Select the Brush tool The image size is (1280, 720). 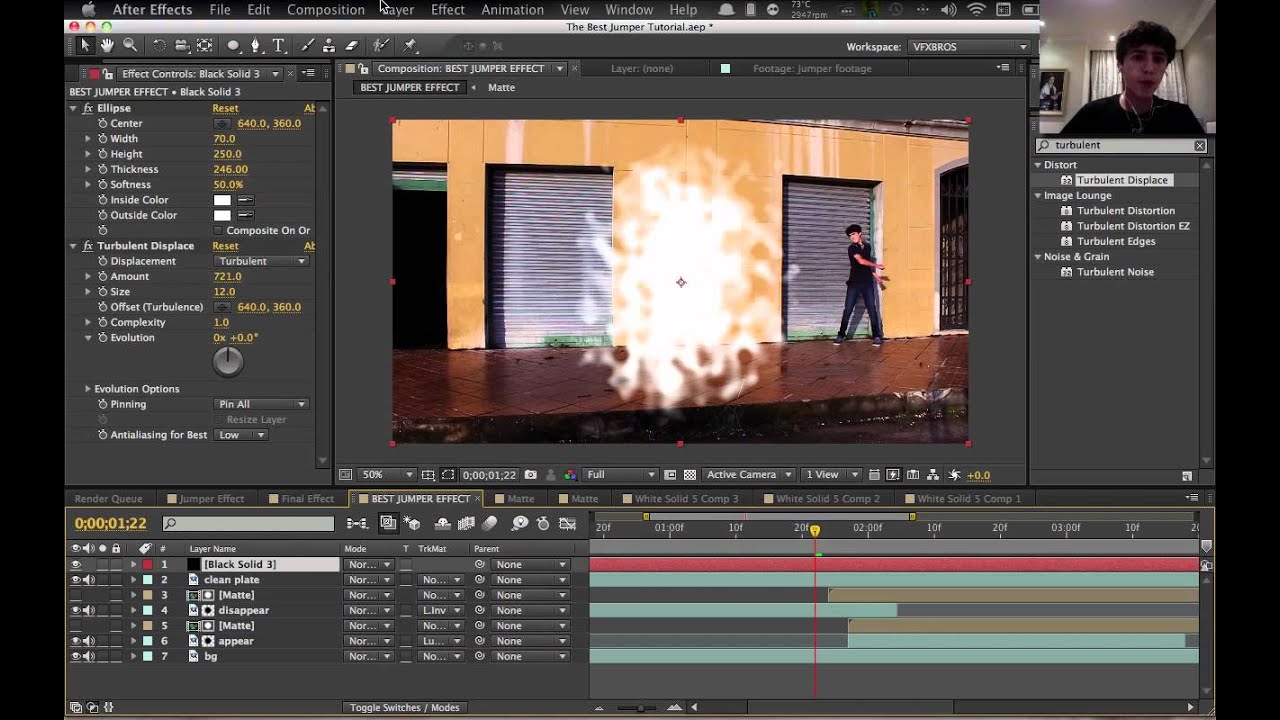[x=307, y=46]
